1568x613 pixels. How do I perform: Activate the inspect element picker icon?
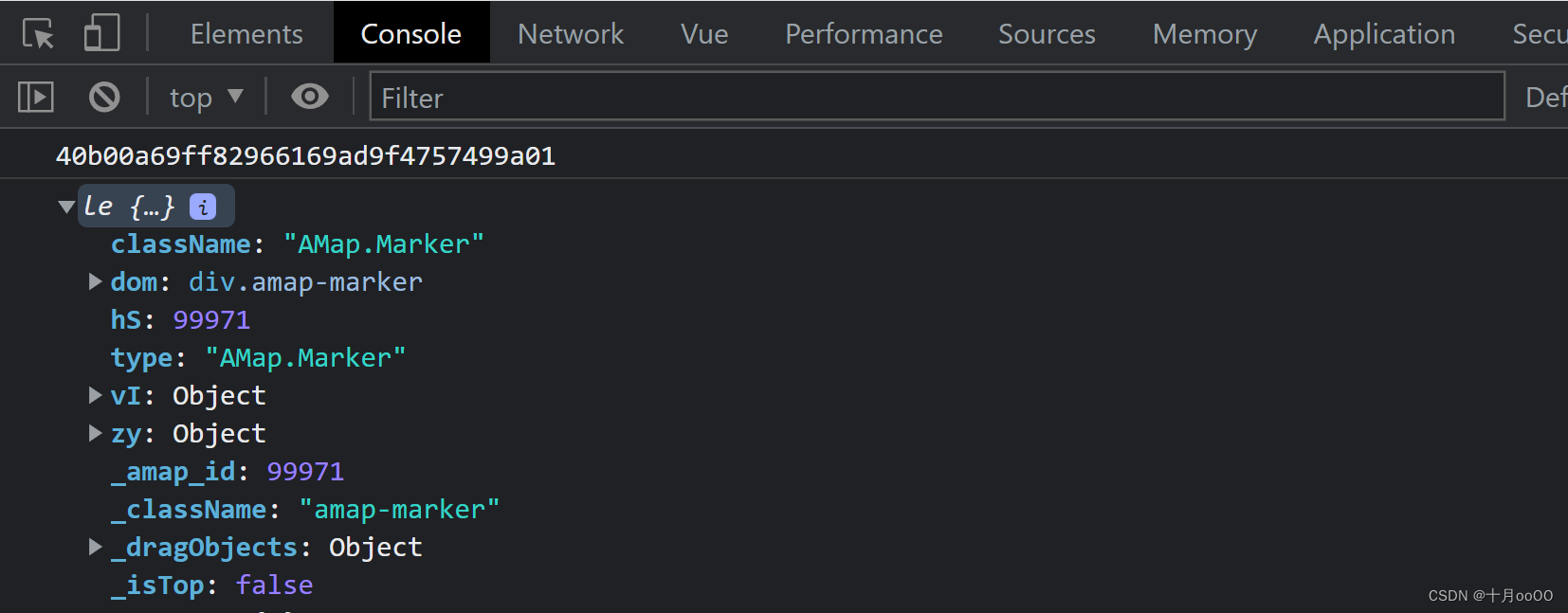tap(38, 34)
